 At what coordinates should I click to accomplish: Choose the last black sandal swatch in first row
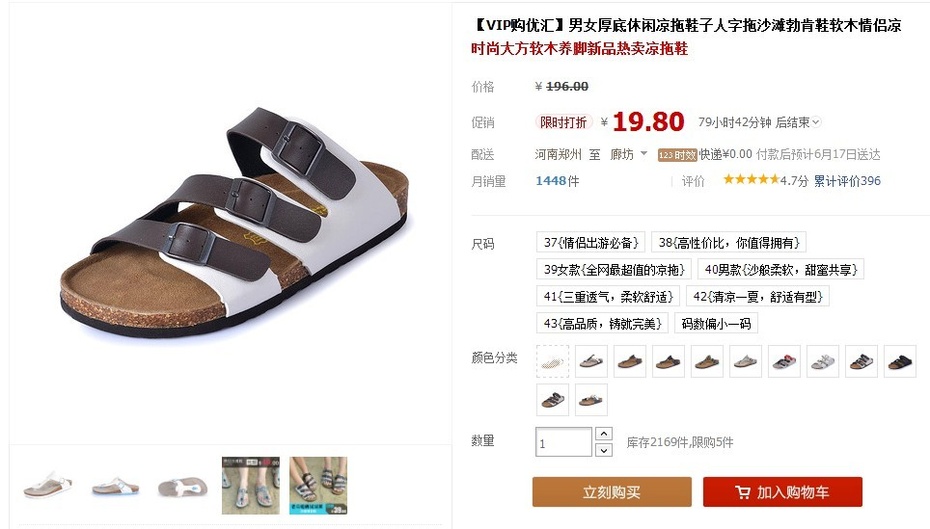pos(900,361)
